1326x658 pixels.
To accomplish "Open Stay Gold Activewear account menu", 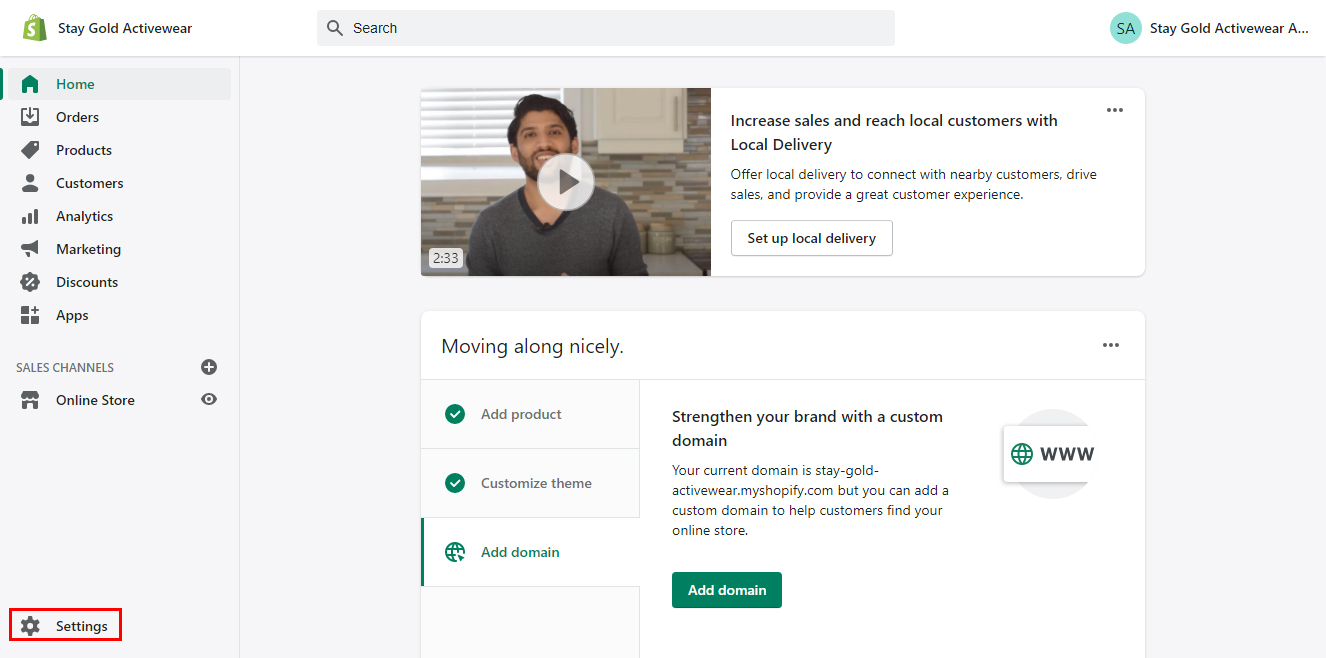I will (x=1210, y=28).
